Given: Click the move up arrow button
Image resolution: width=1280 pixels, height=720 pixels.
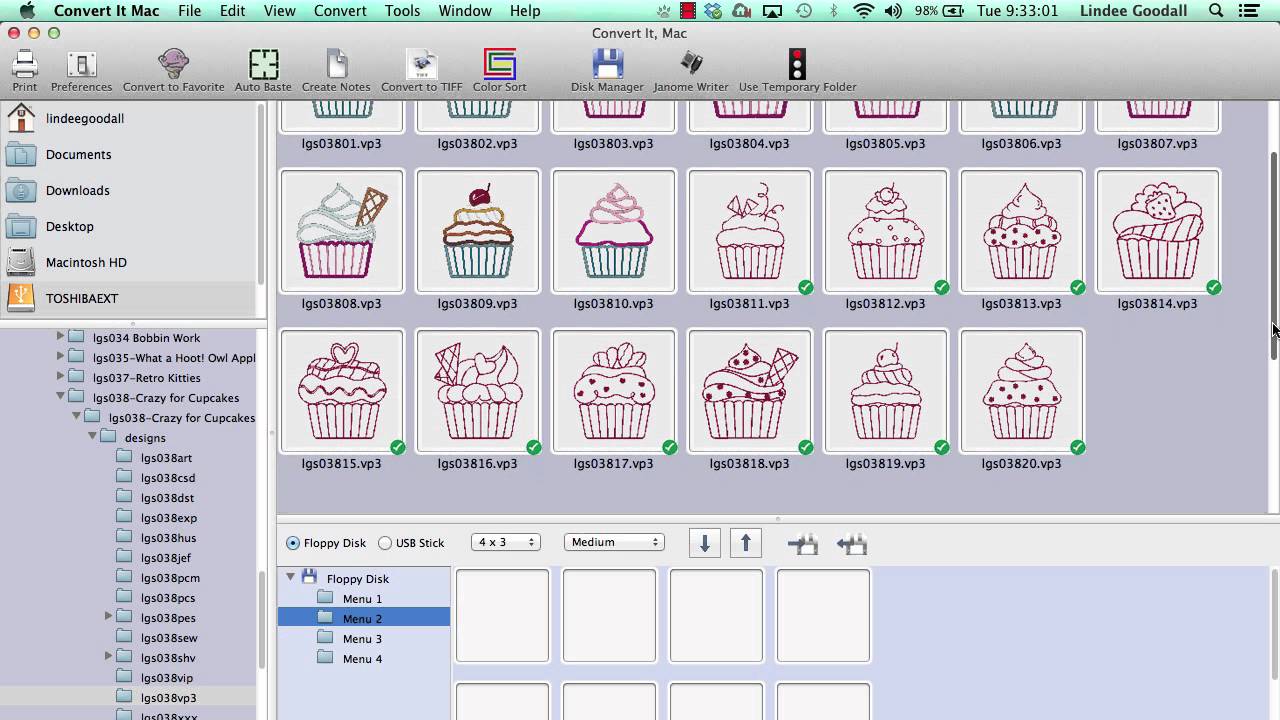Looking at the screenshot, I should (745, 543).
